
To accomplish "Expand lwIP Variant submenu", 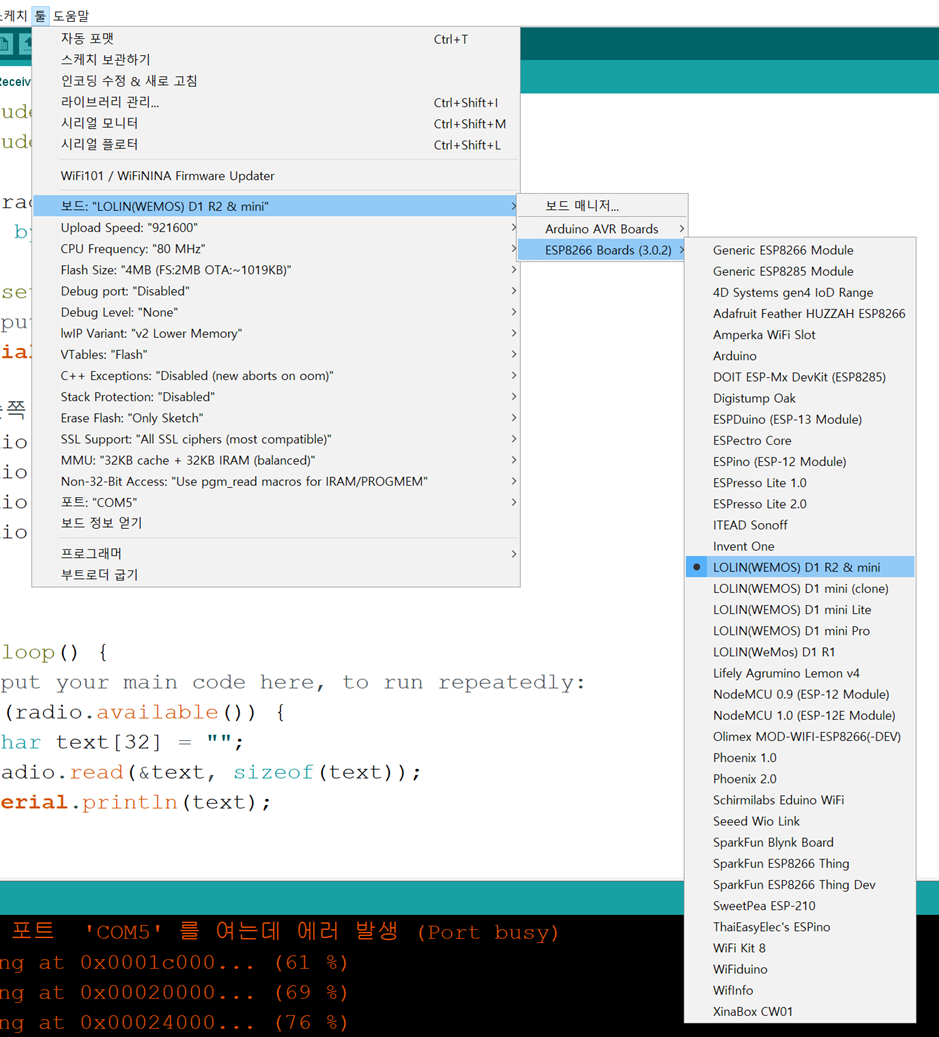I will [276, 333].
